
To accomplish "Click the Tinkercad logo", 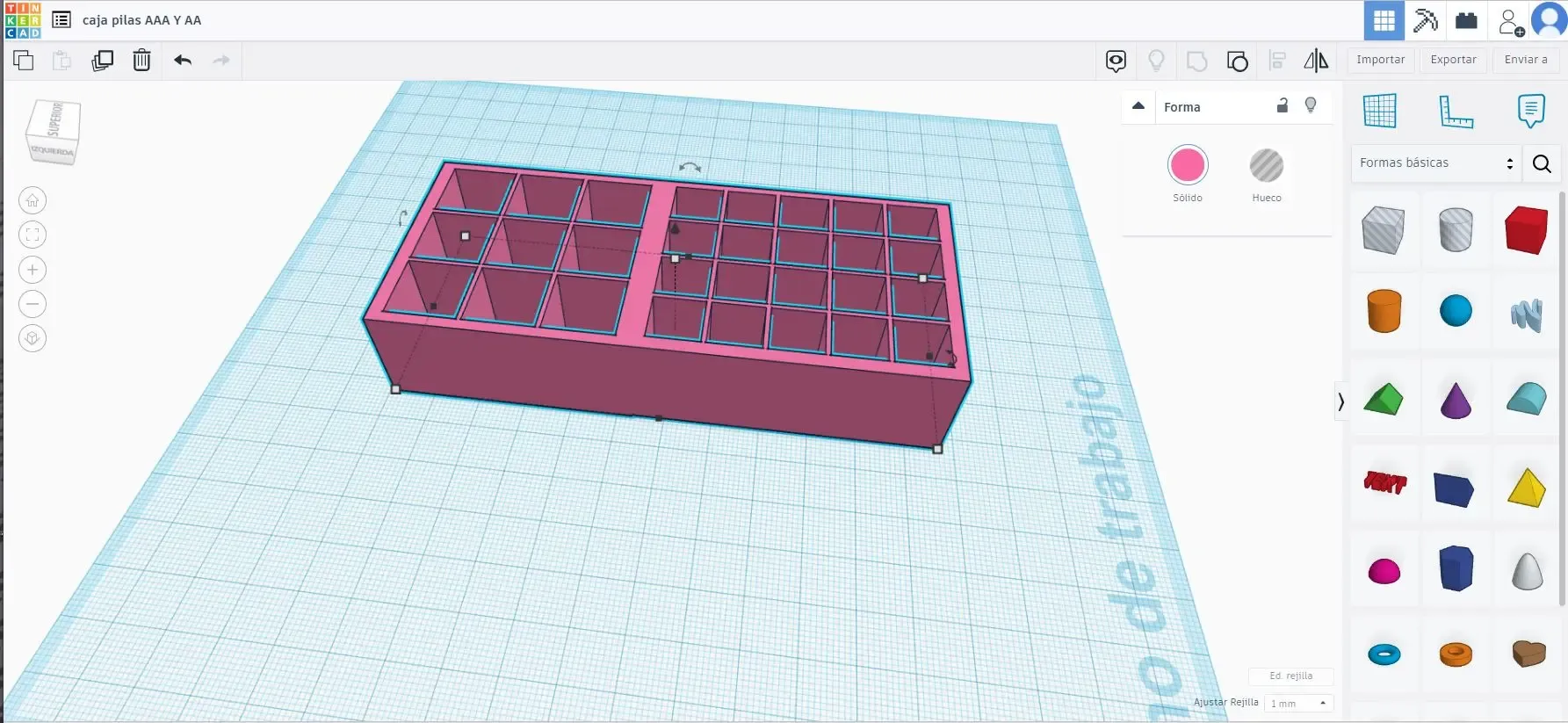I will (23, 20).
